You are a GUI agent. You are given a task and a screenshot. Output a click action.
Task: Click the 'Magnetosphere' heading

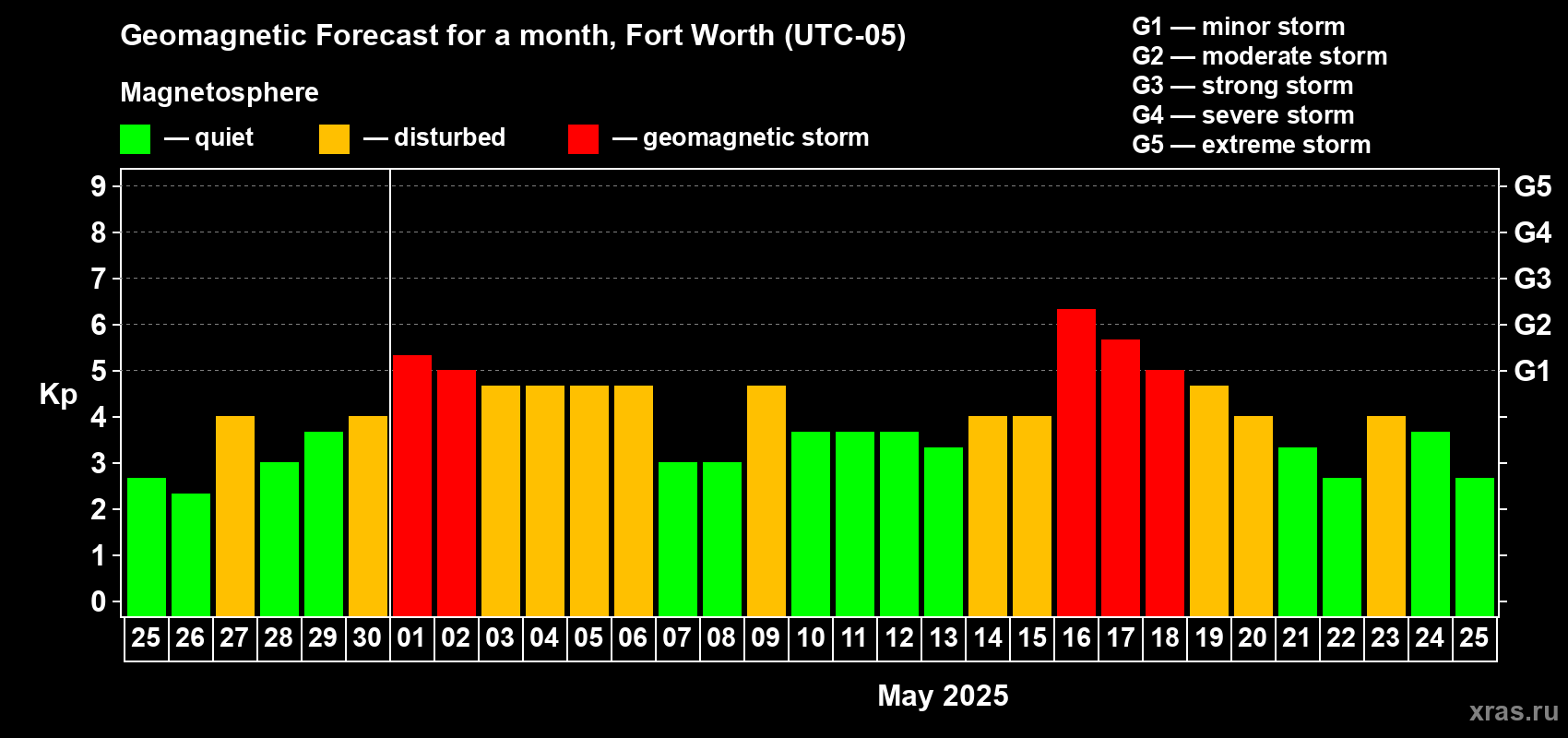pos(220,92)
